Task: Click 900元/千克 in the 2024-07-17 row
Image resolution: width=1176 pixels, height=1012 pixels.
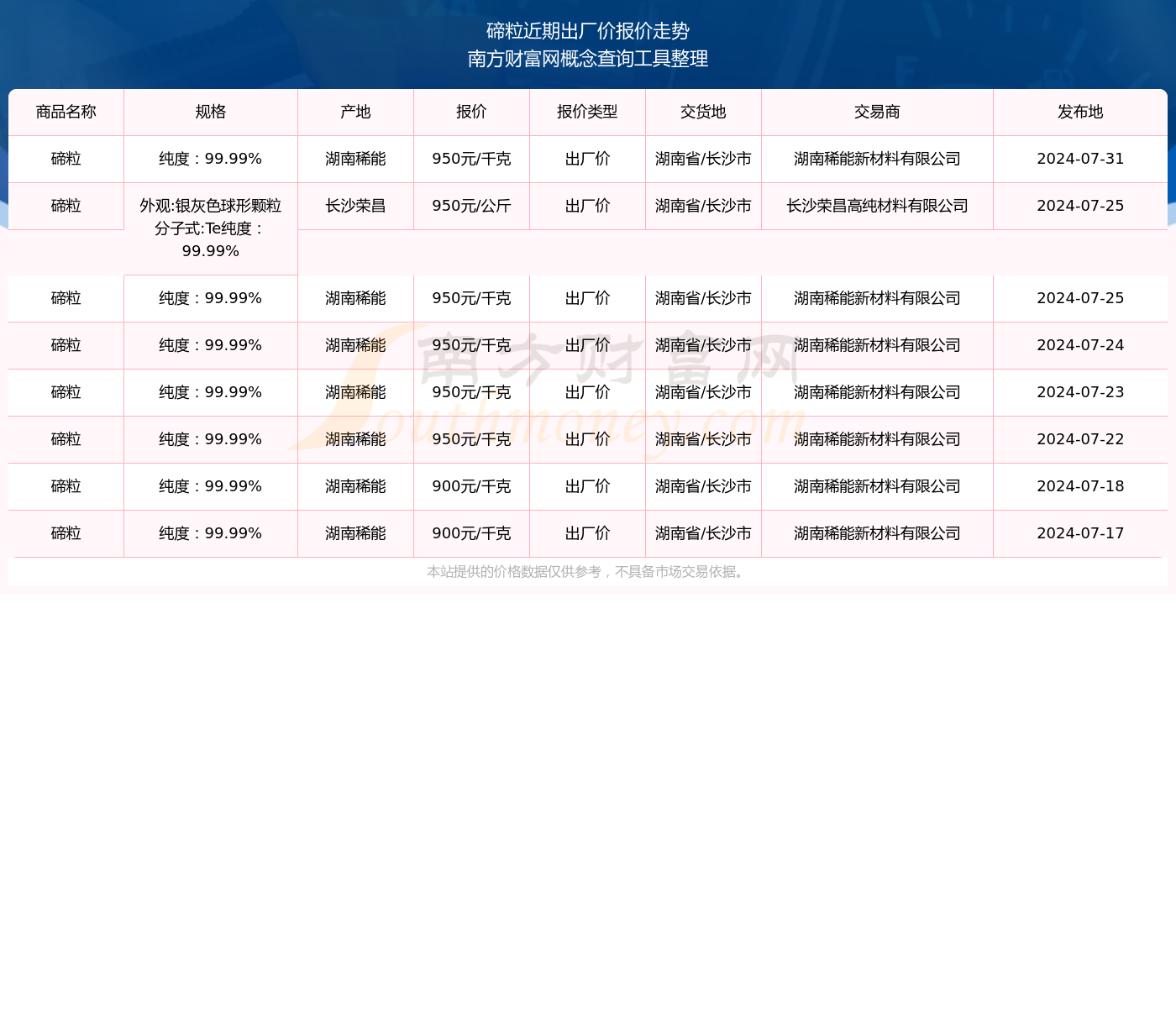Action: [x=472, y=533]
